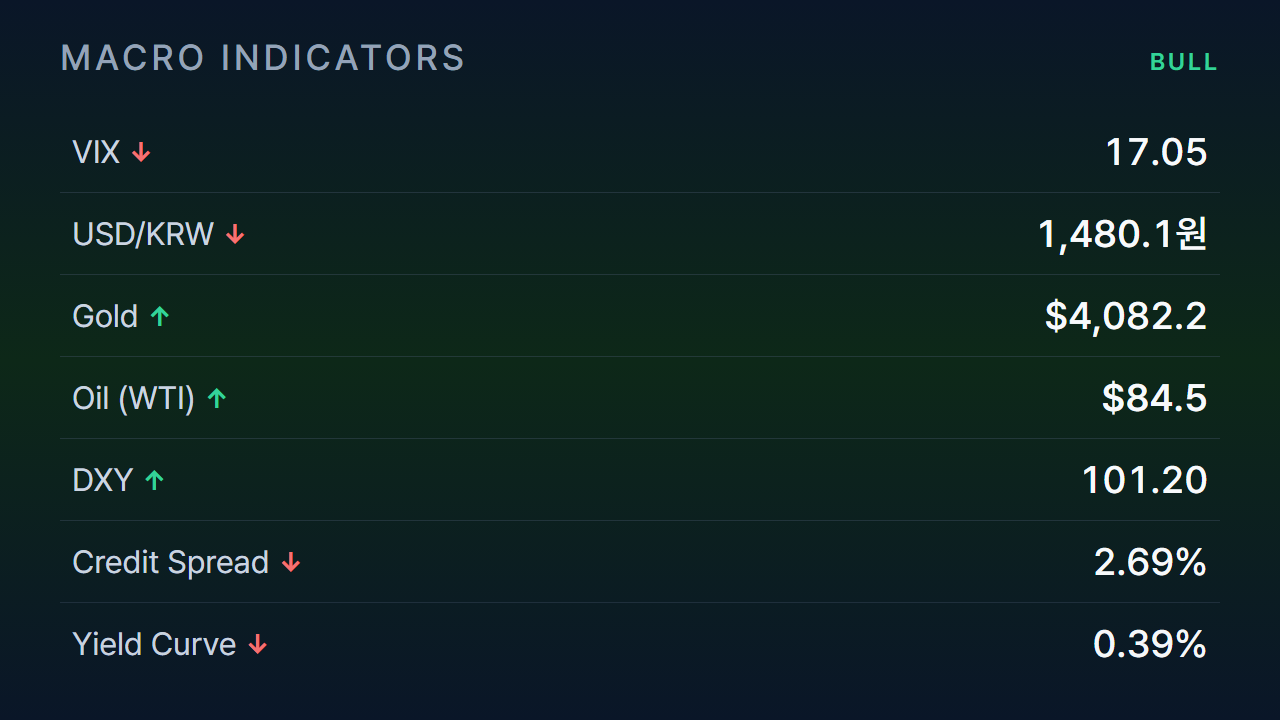Click the down arrow next to USD/KRW

pos(235,234)
